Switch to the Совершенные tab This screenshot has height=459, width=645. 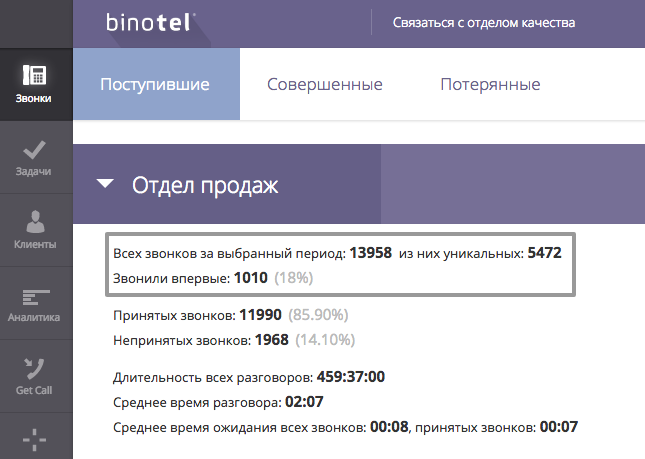[325, 84]
